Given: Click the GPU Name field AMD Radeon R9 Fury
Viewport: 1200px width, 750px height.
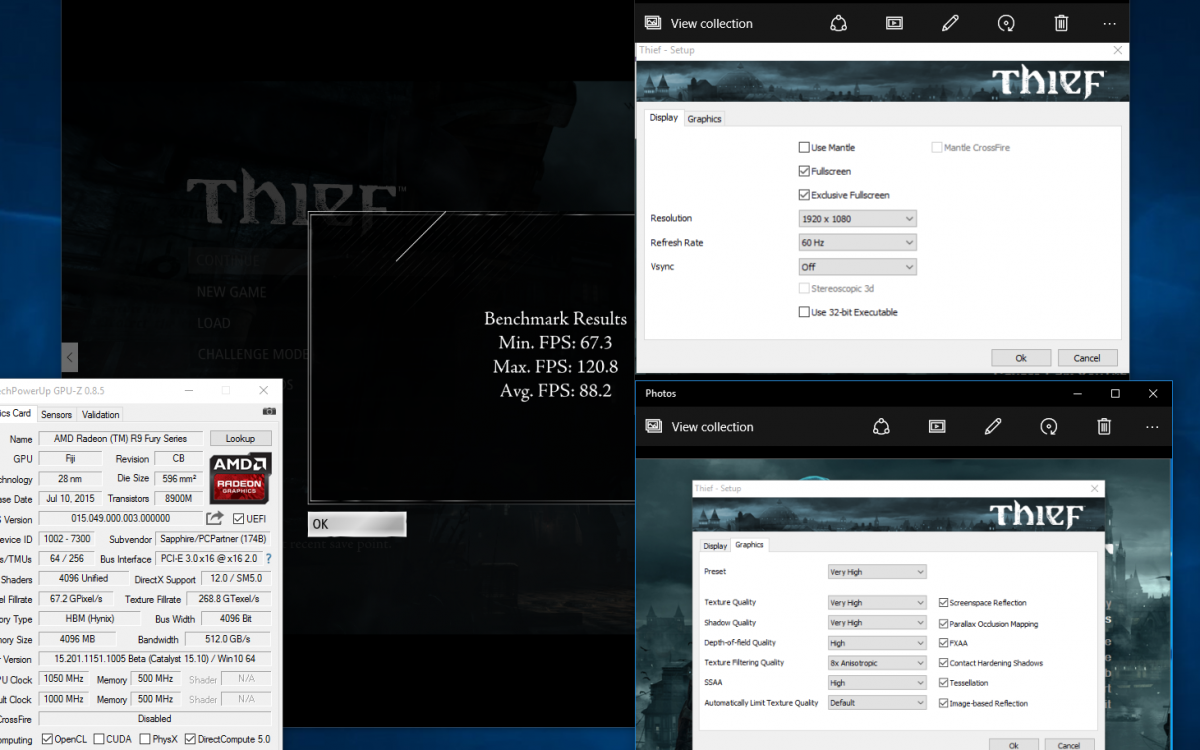Looking at the screenshot, I should point(120,438).
